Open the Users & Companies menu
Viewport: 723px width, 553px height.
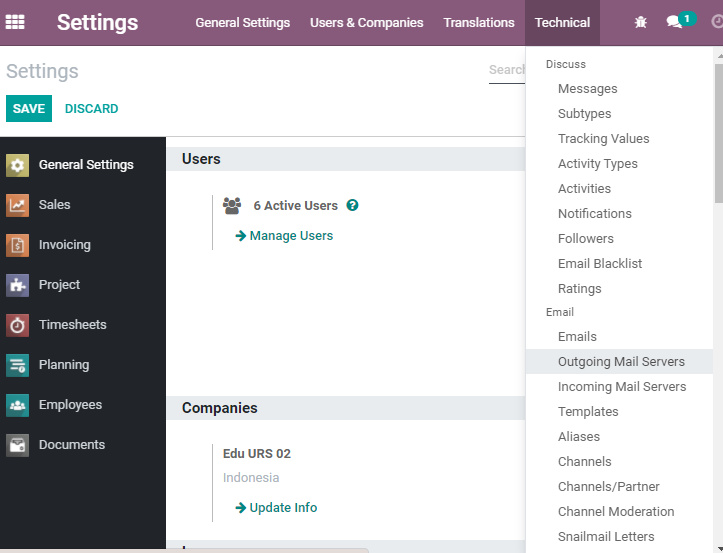pos(367,22)
